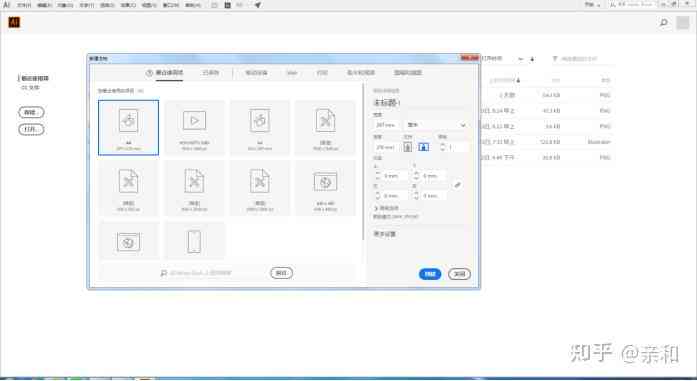Screen dimensions: 697x381
Task: Go to the 胶片和视频 tab
Action: tap(361, 72)
